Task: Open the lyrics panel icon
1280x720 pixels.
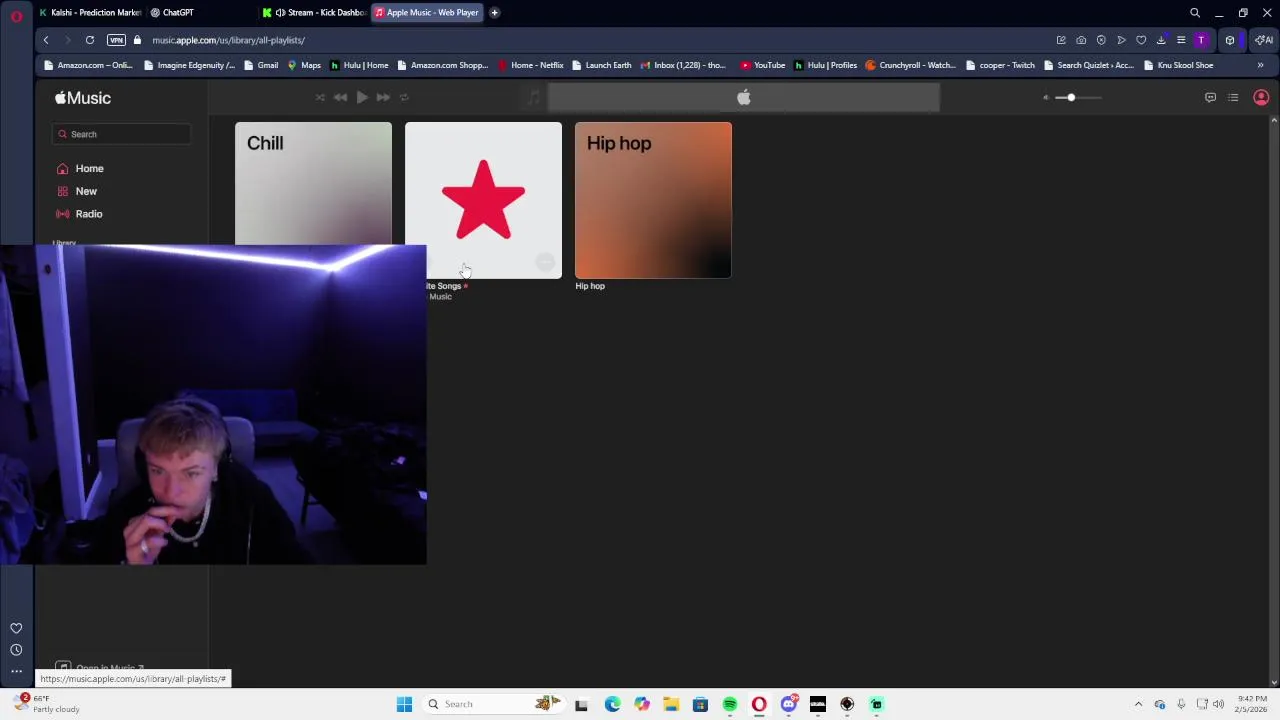Action: [1210, 98]
